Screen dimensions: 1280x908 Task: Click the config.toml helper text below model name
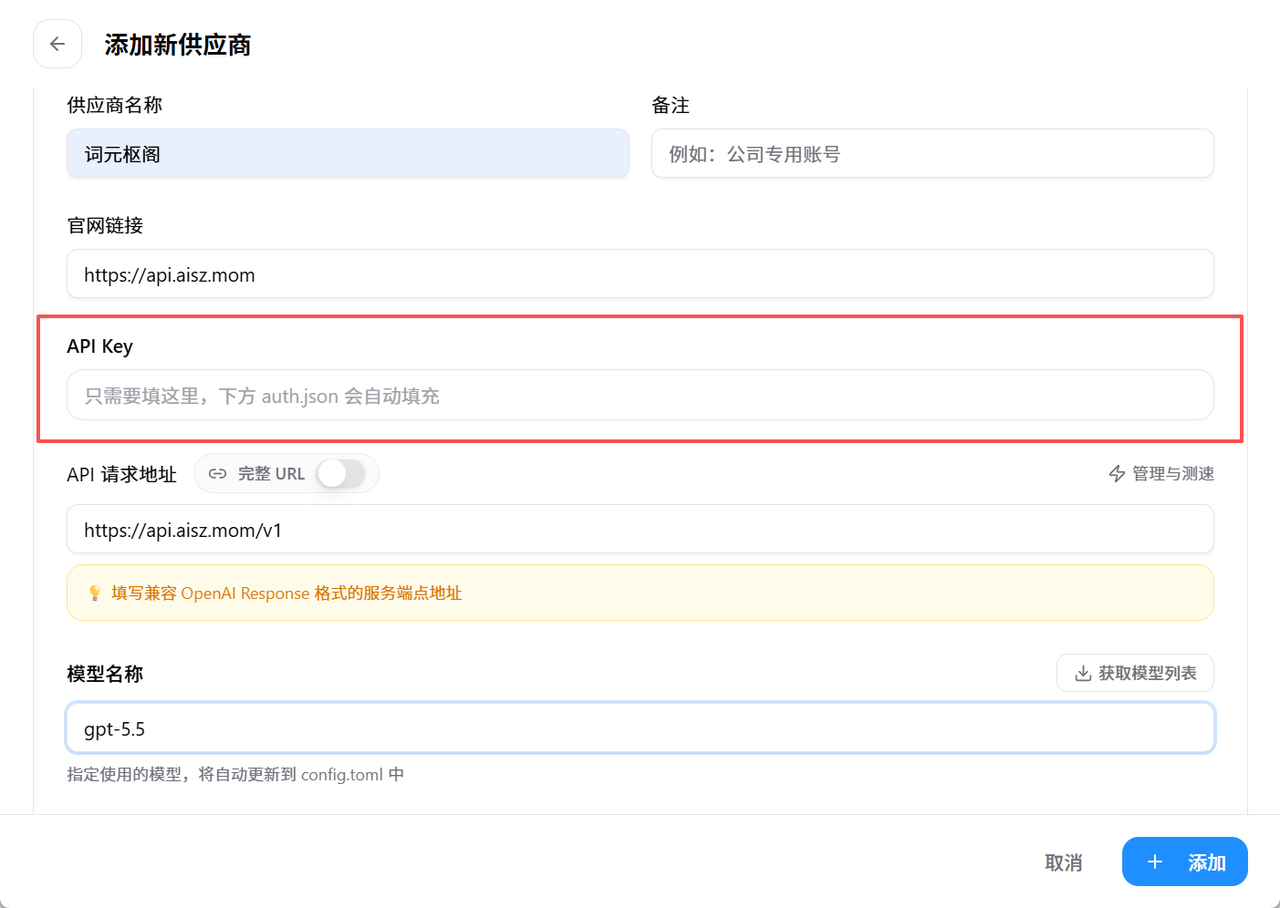tap(236, 775)
